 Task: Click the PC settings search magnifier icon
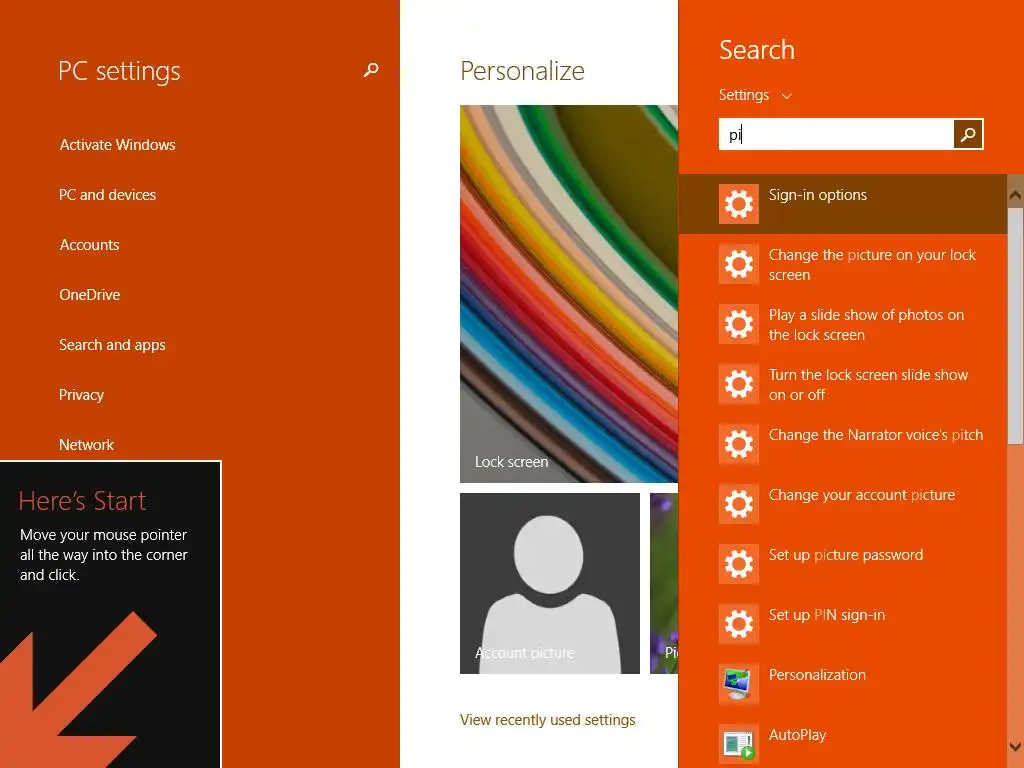(x=371, y=70)
